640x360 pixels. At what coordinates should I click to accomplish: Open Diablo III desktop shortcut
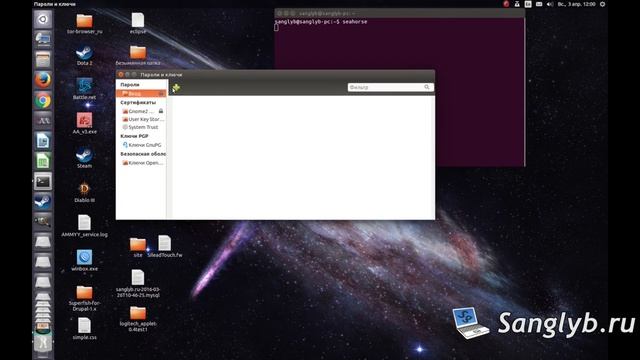[84, 192]
